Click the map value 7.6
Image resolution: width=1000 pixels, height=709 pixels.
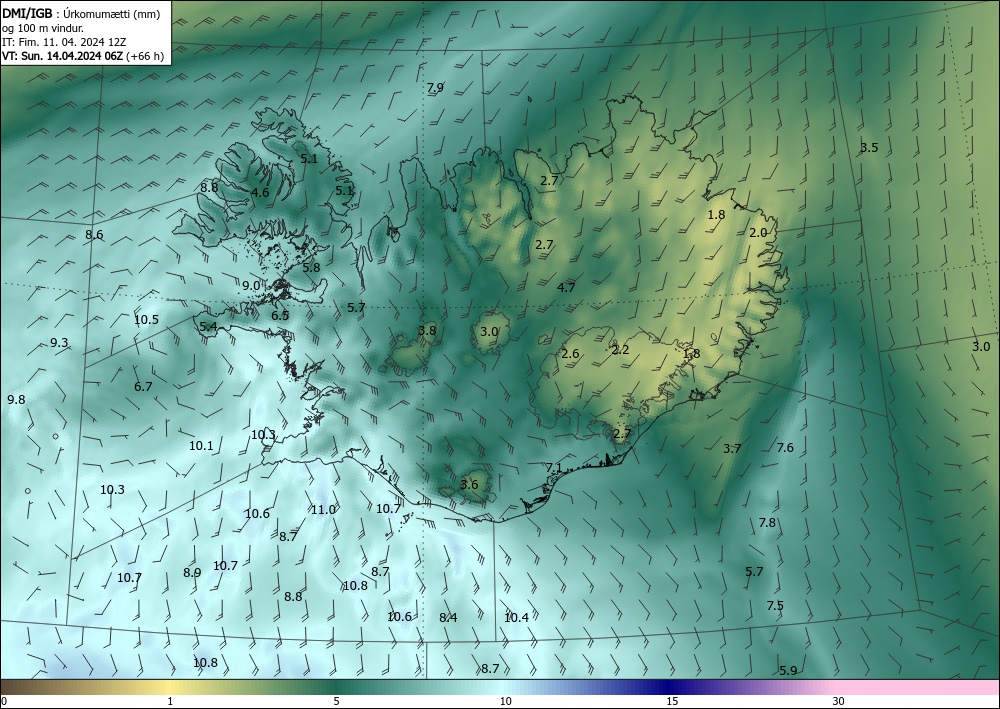(x=784, y=448)
